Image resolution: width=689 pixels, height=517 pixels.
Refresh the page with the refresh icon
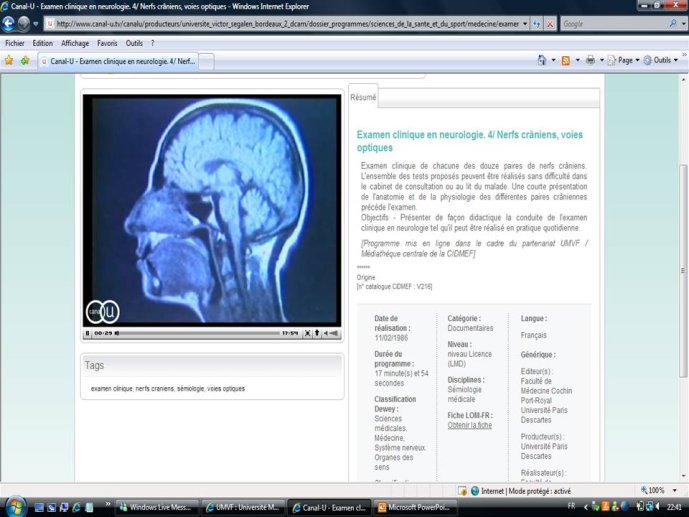click(x=537, y=24)
